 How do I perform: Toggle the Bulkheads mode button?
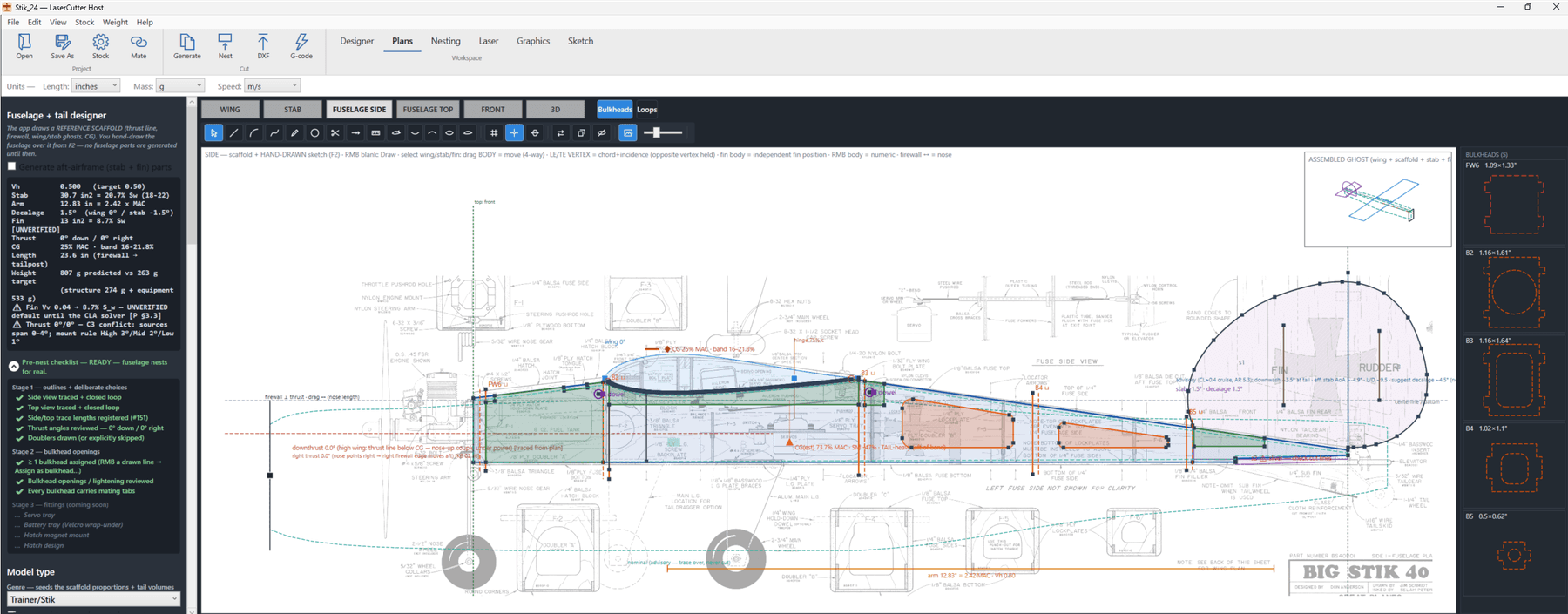coord(614,110)
